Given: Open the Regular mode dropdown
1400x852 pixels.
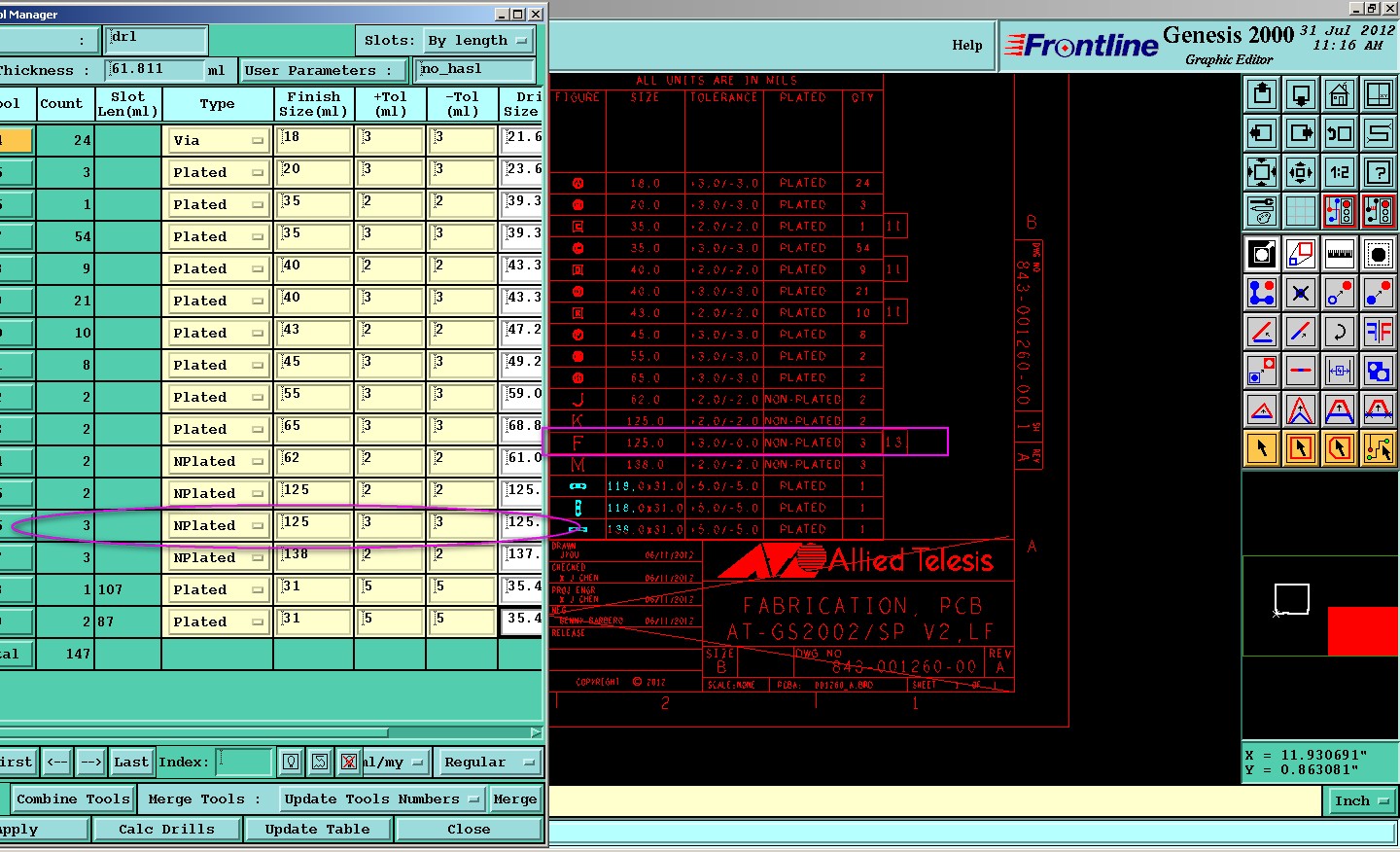Looking at the screenshot, I should (x=488, y=762).
